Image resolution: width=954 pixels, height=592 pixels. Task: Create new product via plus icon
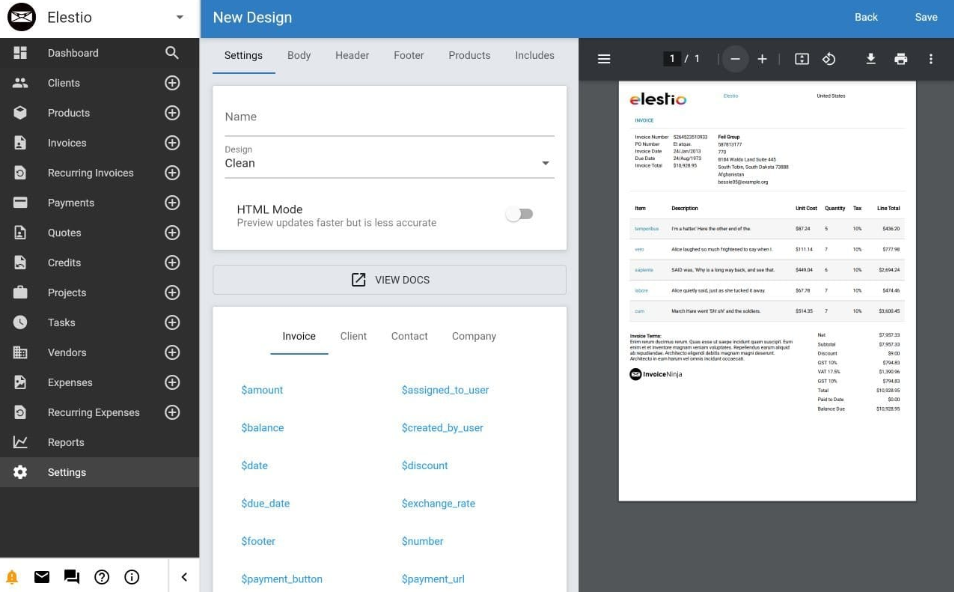point(172,113)
